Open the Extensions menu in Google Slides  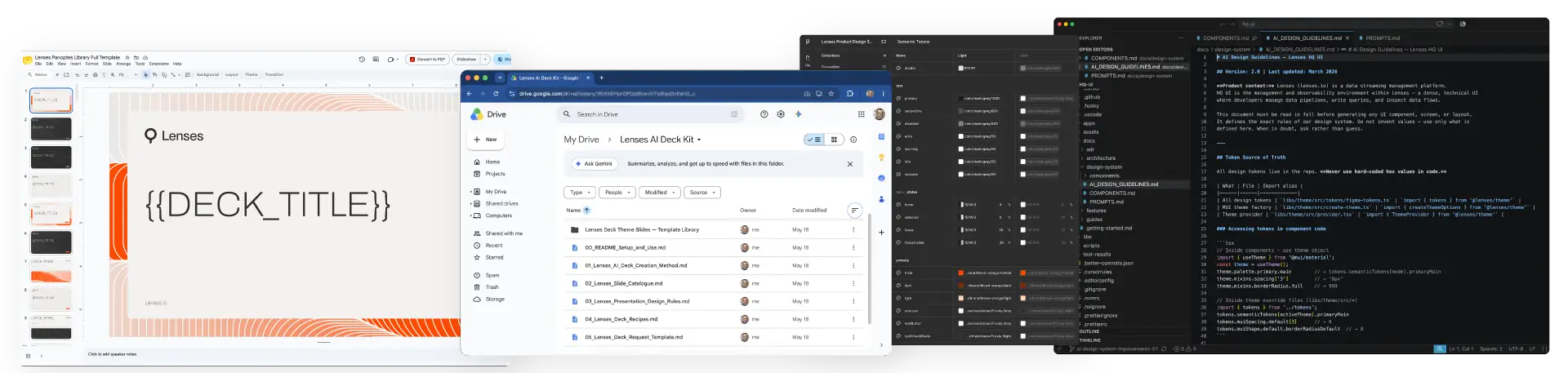click(x=159, y=63)
